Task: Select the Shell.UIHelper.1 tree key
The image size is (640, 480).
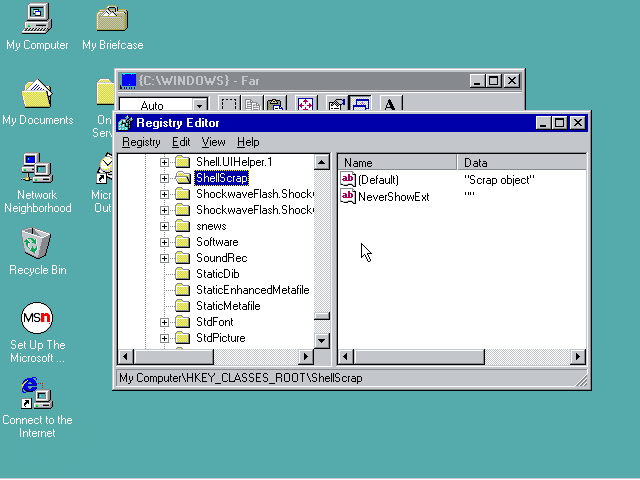Action: [x=234, y=162]
